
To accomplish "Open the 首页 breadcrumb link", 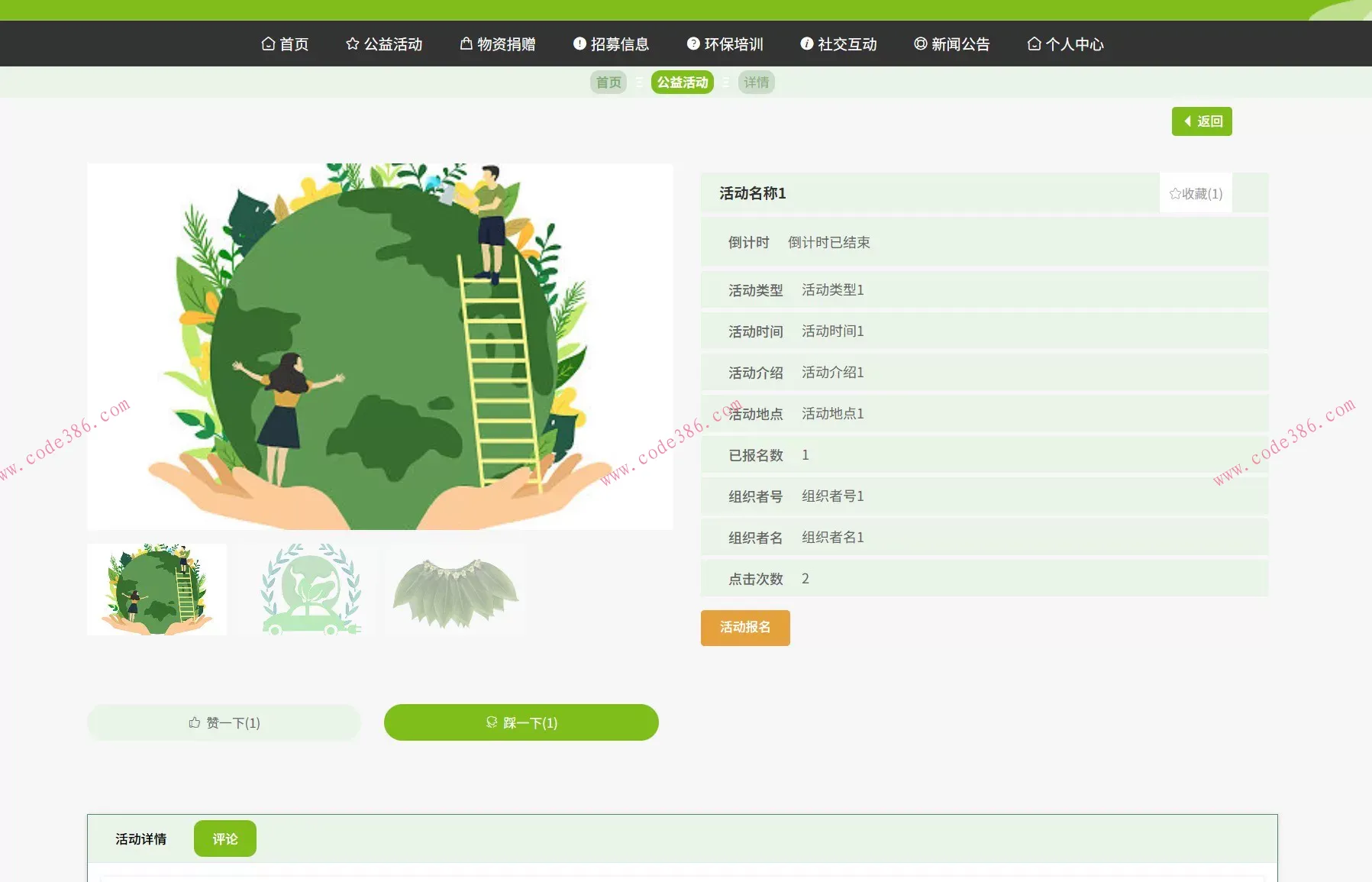I will [x=608, y=82].
